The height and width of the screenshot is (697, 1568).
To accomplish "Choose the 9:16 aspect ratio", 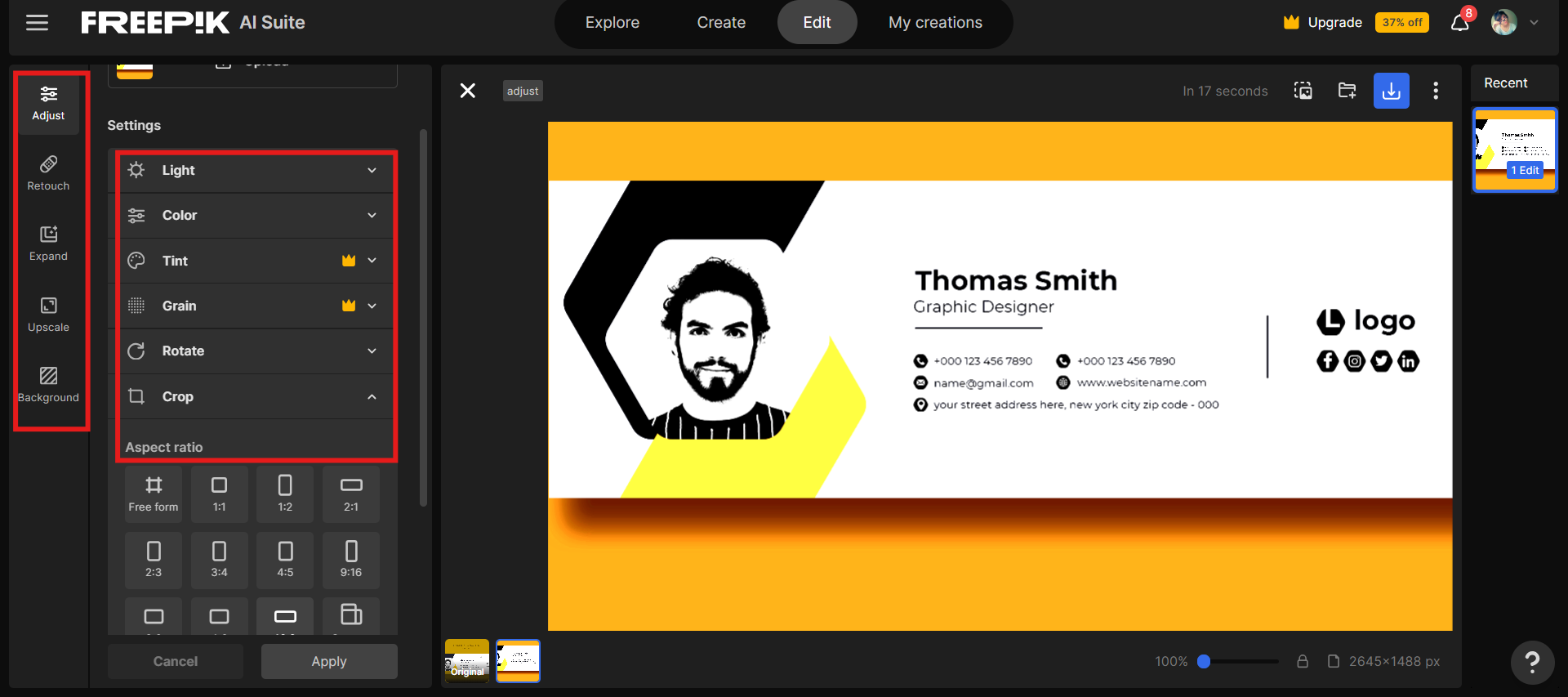I will point(351,560).
